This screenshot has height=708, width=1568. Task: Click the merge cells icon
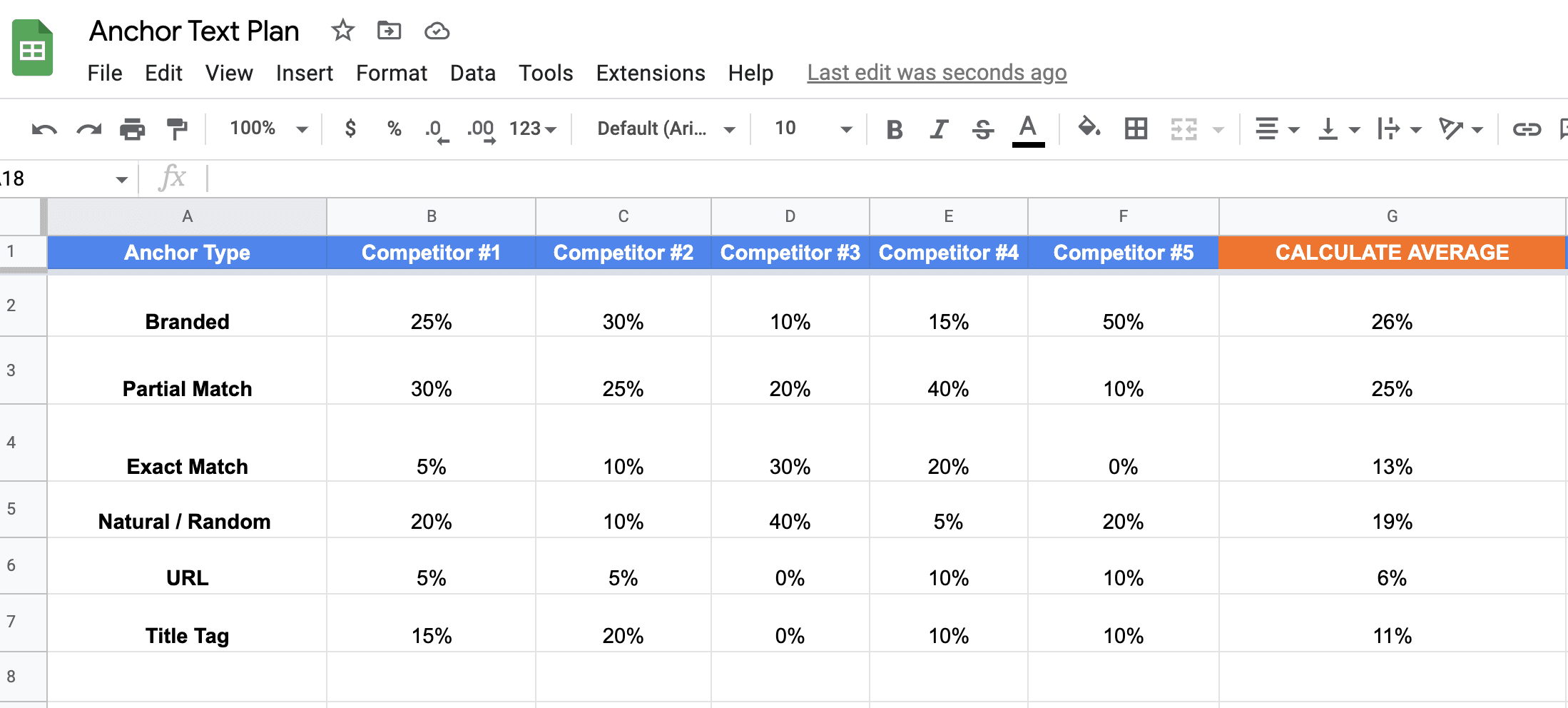click(1184, 129)
